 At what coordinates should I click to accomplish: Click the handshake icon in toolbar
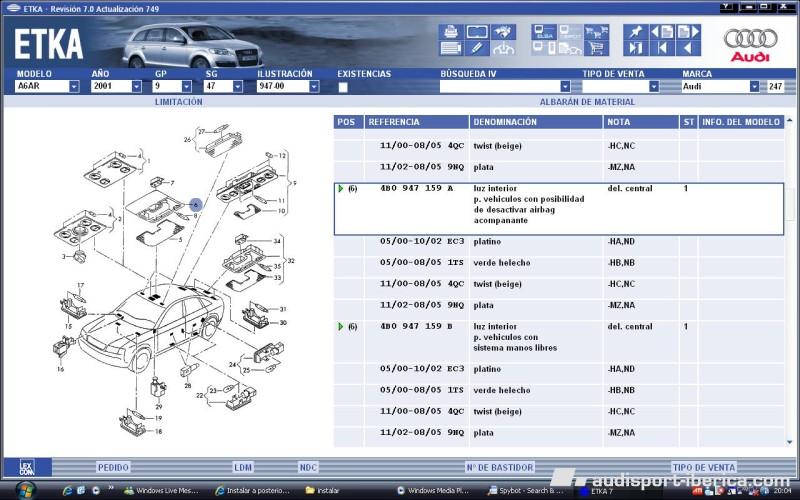(x=504, y=32)
